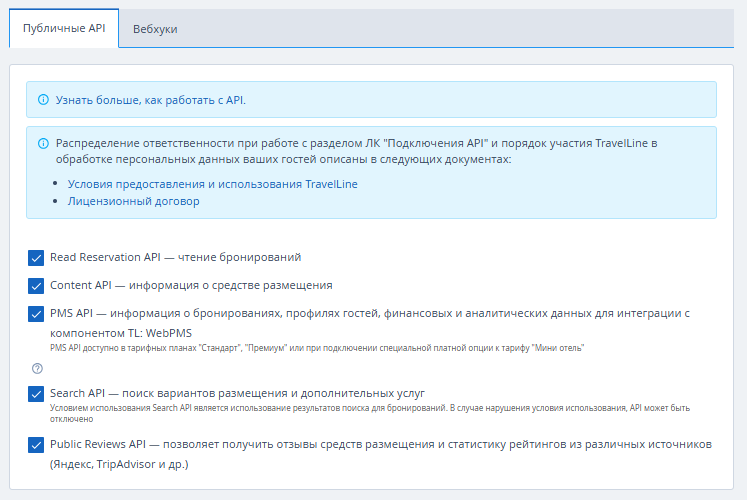
Task: Click info icon beside 'Узнать больше' banner
Action: (43, 100)
